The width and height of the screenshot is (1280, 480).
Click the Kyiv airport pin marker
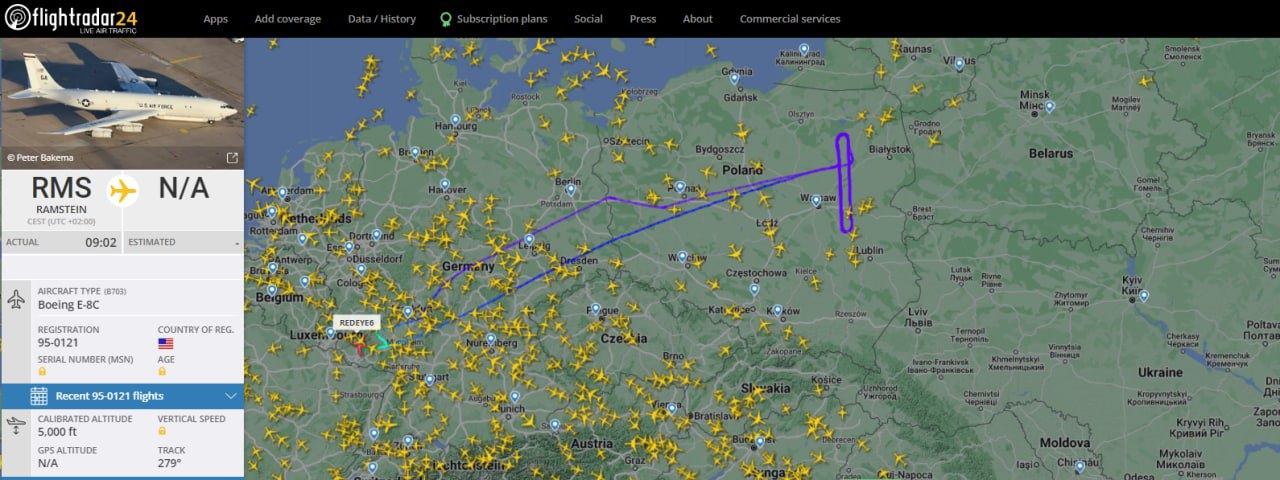(1144, 296)
